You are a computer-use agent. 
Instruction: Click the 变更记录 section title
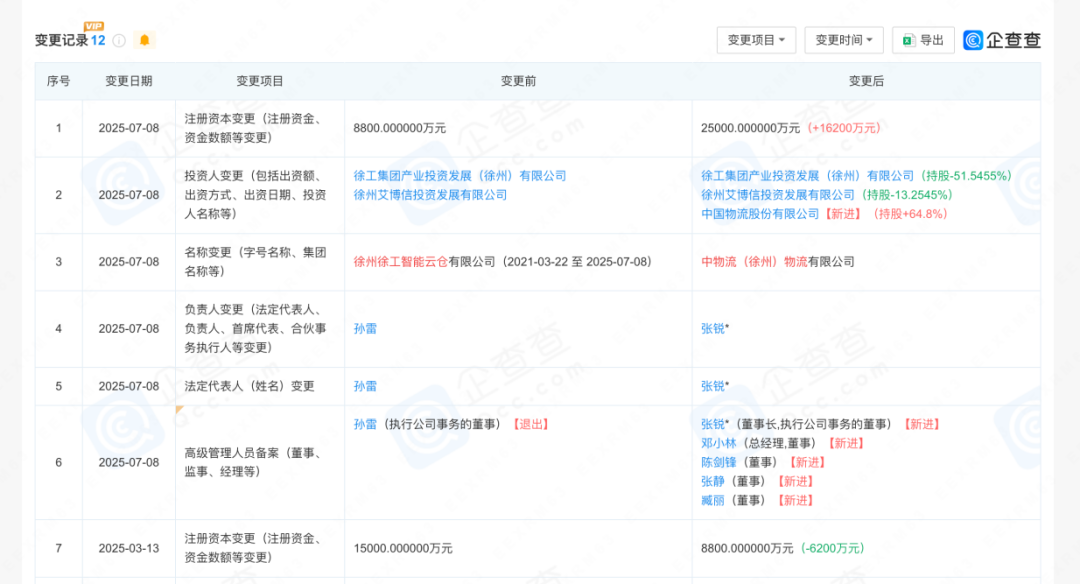click(x=61, y=41)
